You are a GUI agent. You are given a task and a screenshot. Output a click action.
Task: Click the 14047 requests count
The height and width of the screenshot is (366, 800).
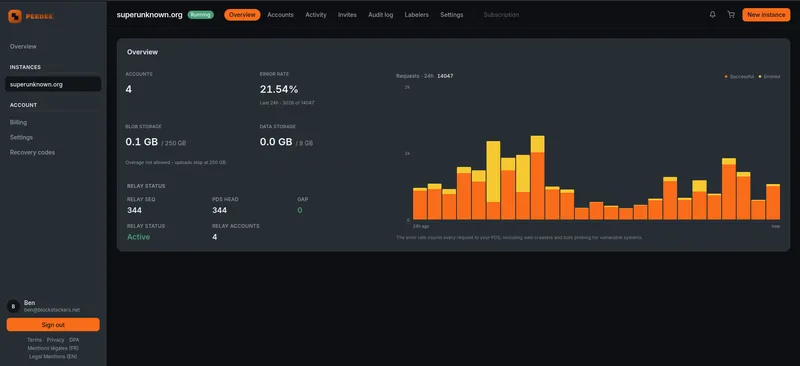445,76
